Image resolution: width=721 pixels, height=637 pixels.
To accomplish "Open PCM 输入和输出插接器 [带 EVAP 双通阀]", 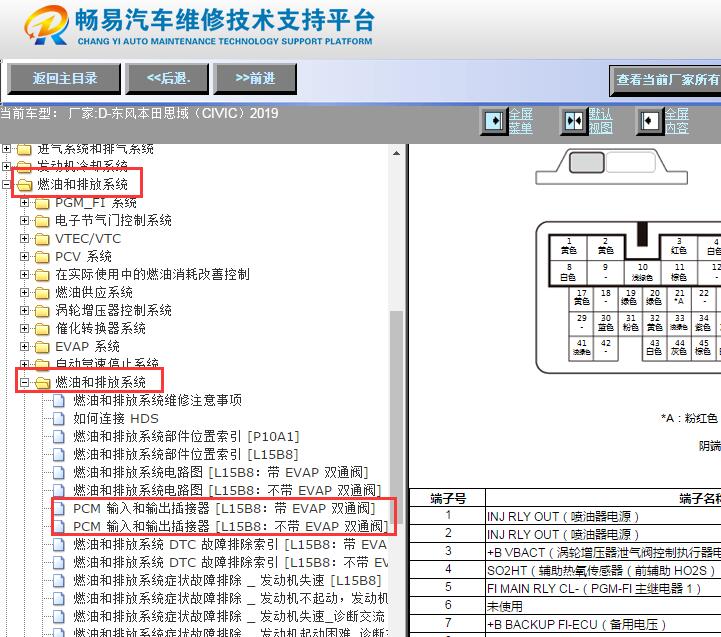I will pos(224,508).
